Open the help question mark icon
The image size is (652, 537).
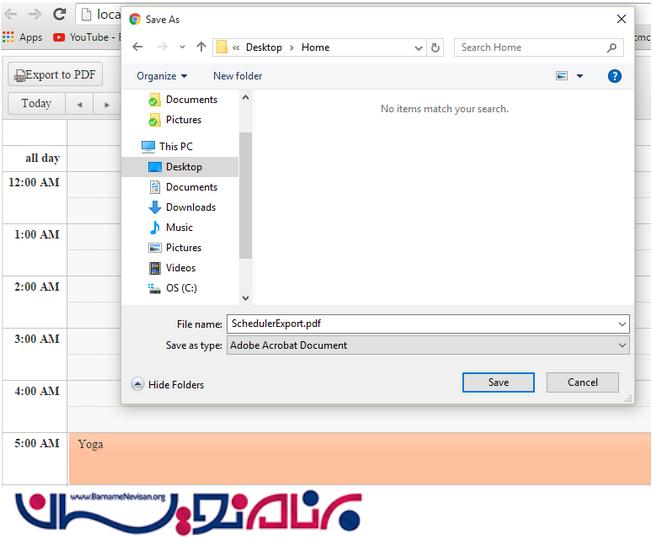pyautogui.click(x=615, y=76)
